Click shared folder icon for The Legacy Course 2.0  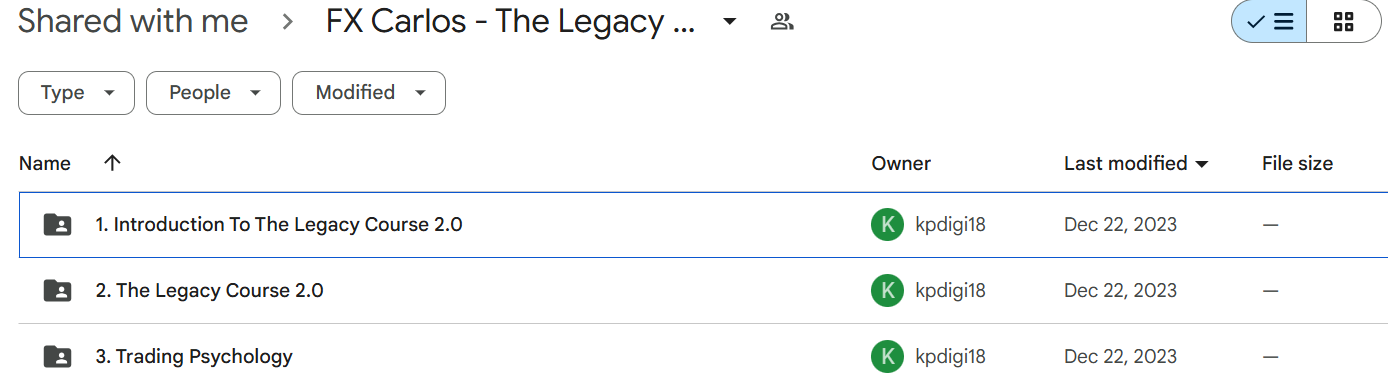coord(58,291)
